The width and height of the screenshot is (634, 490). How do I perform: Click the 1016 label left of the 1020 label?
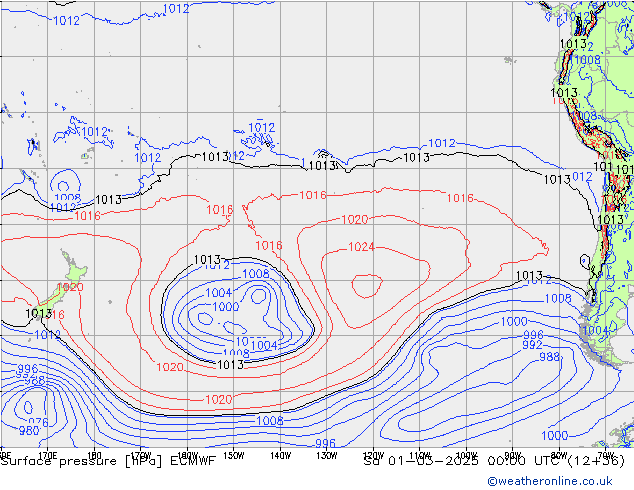click(313, 195)
